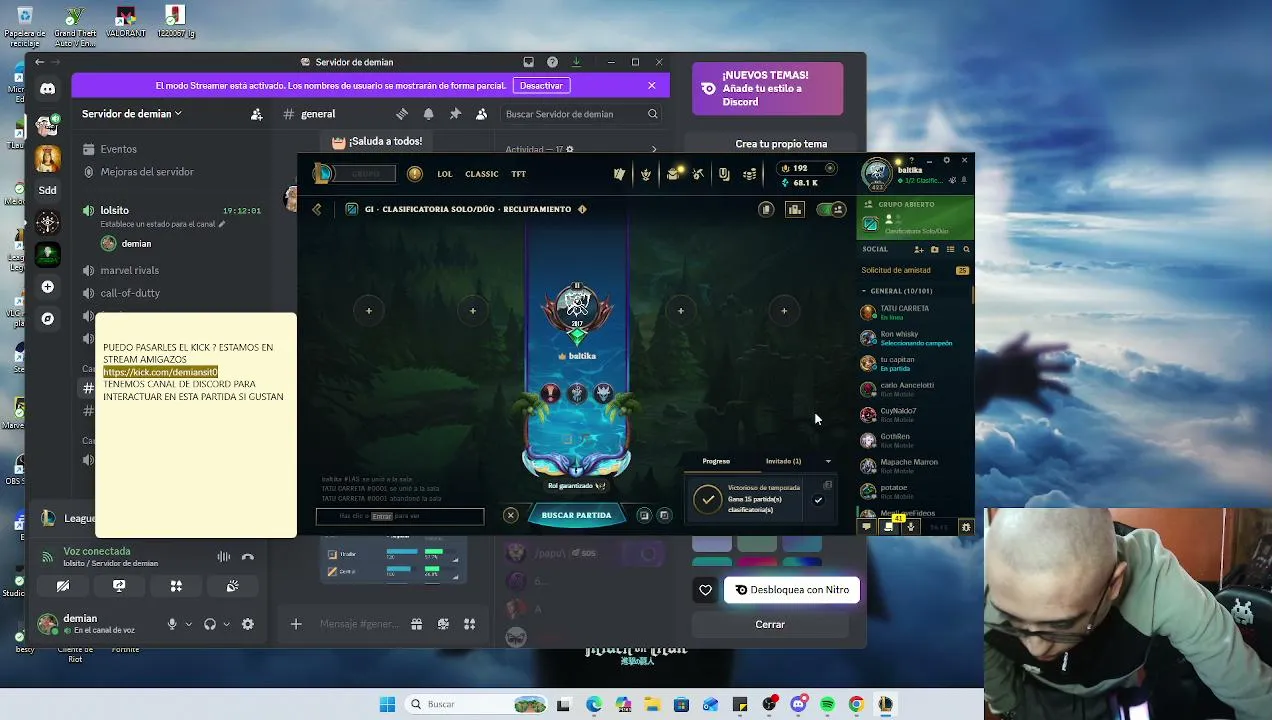Toggle noise suppression waveform icon in voice panel
The image size is (1272, 720).
point(223,557)
